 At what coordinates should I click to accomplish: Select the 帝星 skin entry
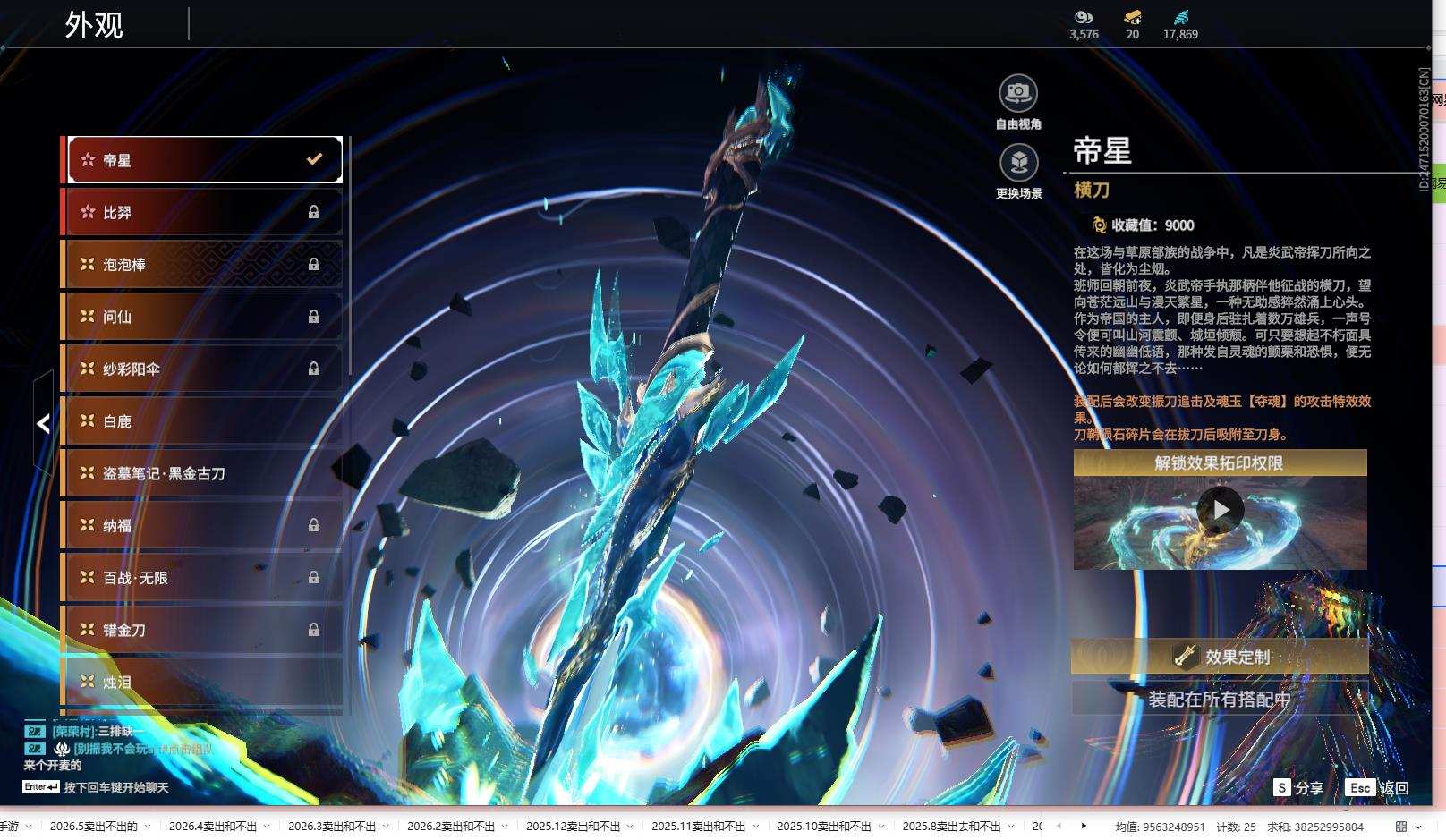205,160
